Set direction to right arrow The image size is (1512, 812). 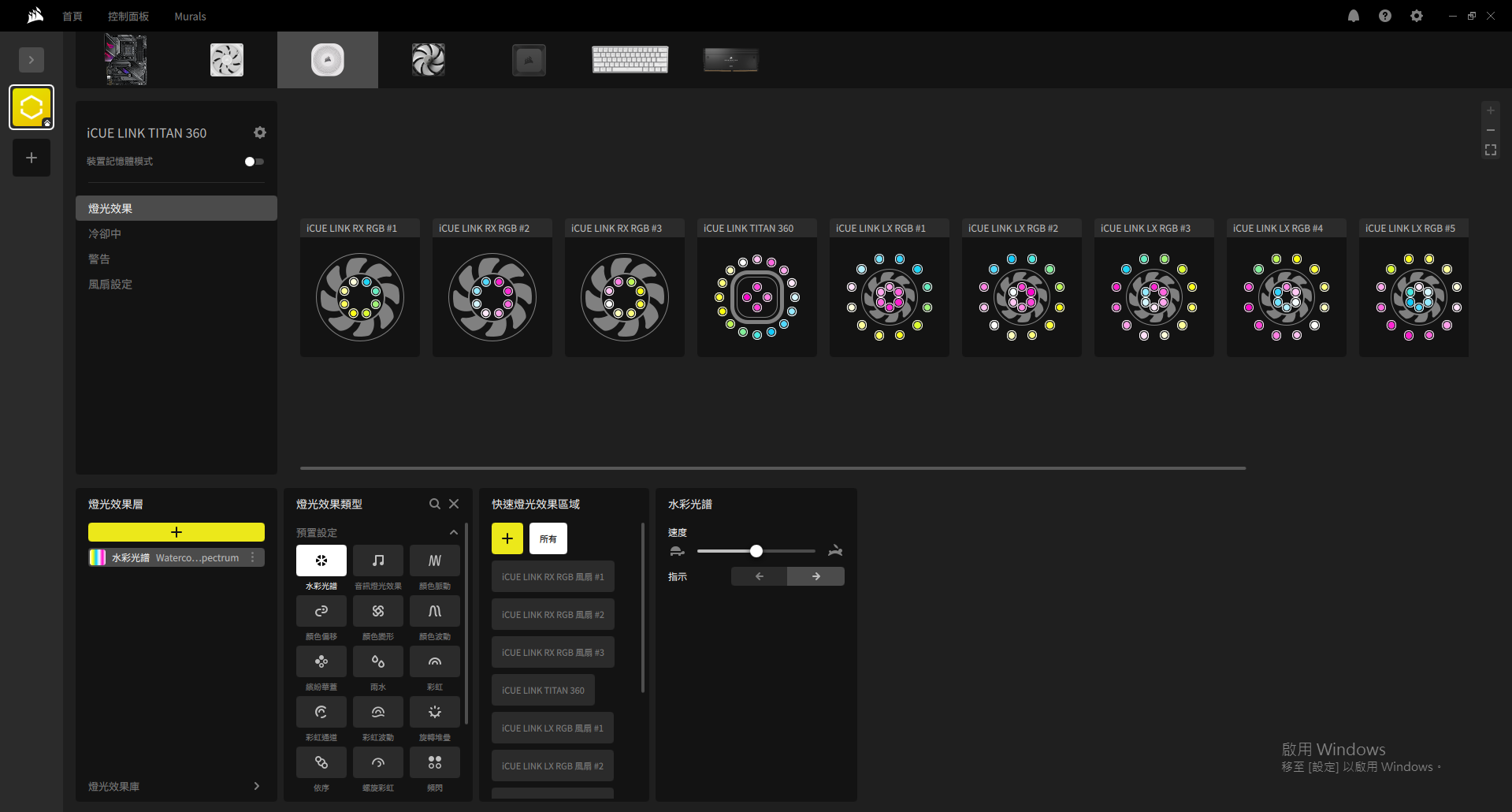(x=815, y=576)
